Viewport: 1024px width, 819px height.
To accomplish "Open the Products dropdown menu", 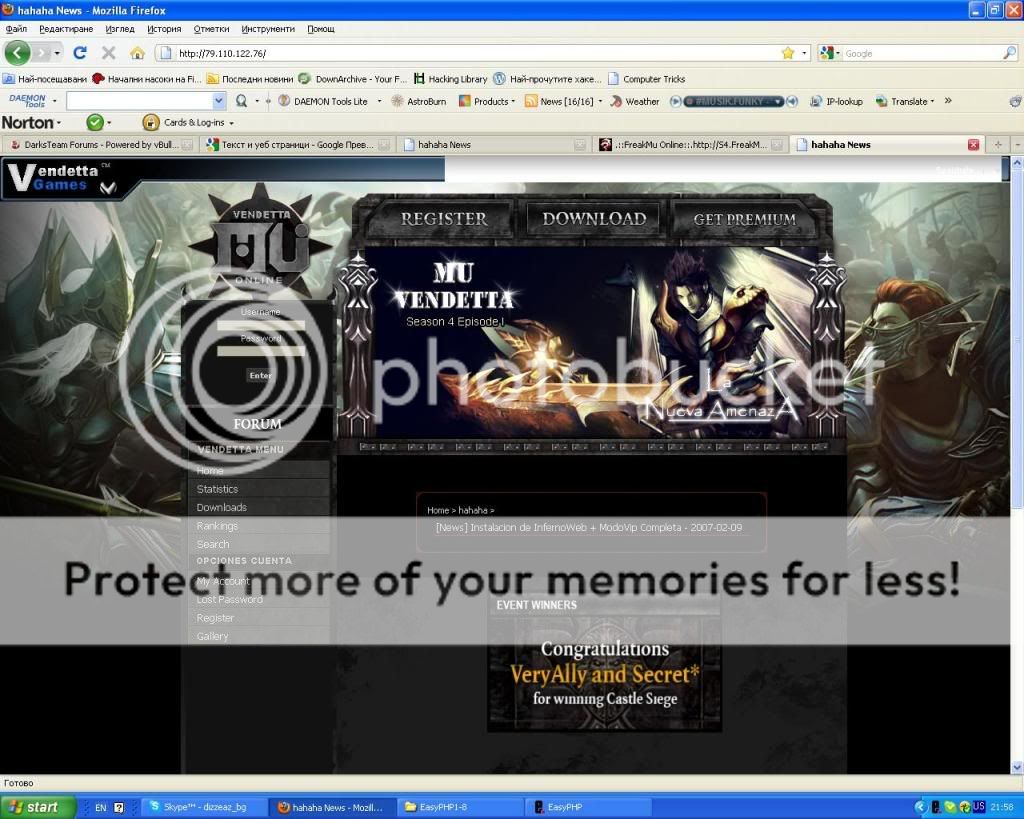I will 487,101.
